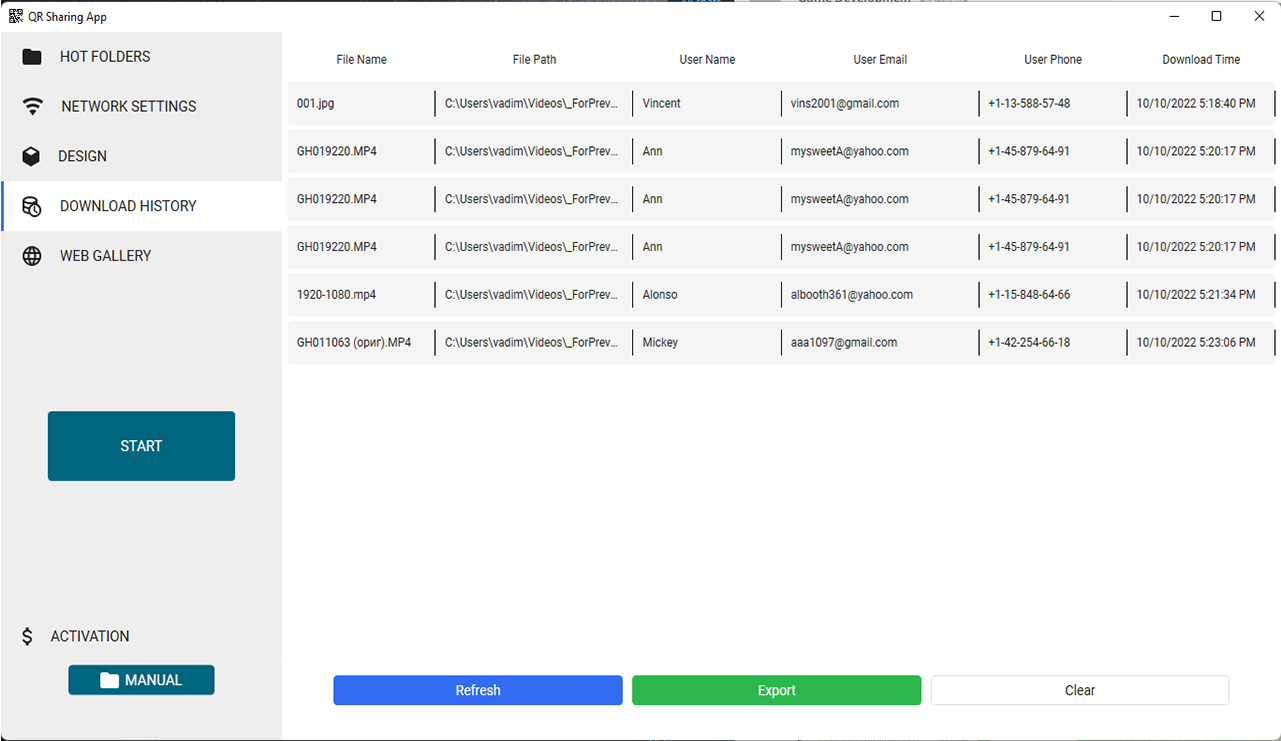Select the 001.jpg row file name

pyautogui.click(x=316, y=103)
